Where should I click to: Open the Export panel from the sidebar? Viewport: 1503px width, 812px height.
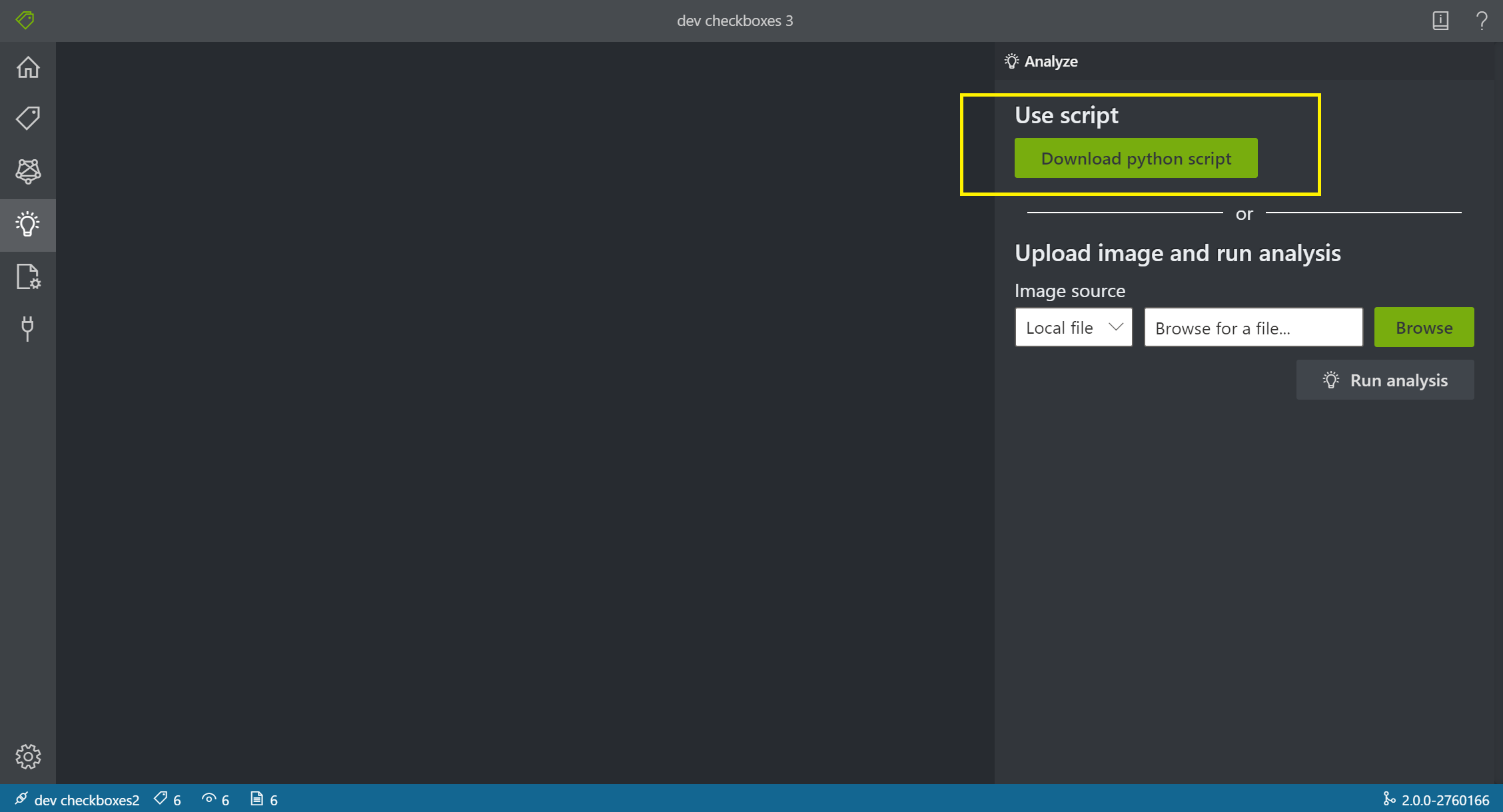[x=27, y=277]
